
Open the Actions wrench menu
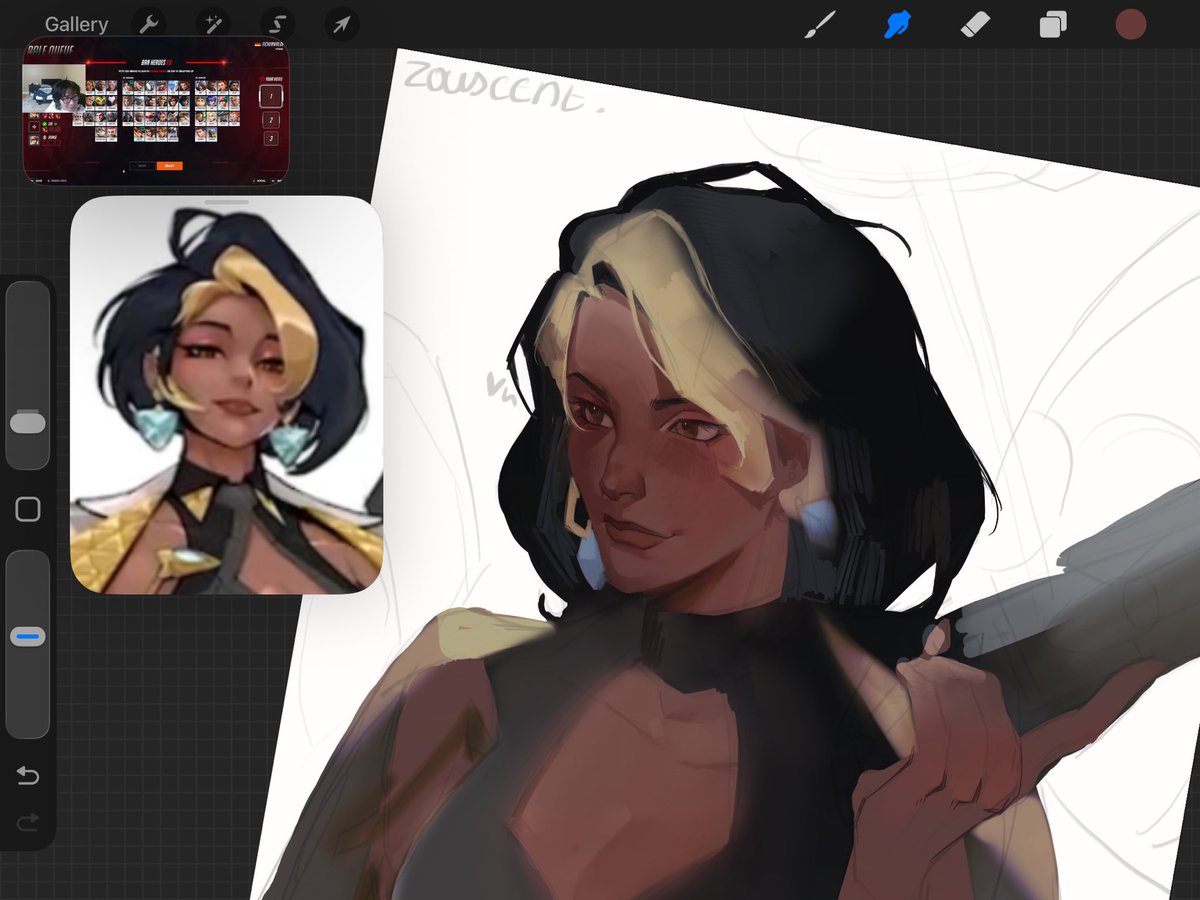coord(149,24)
